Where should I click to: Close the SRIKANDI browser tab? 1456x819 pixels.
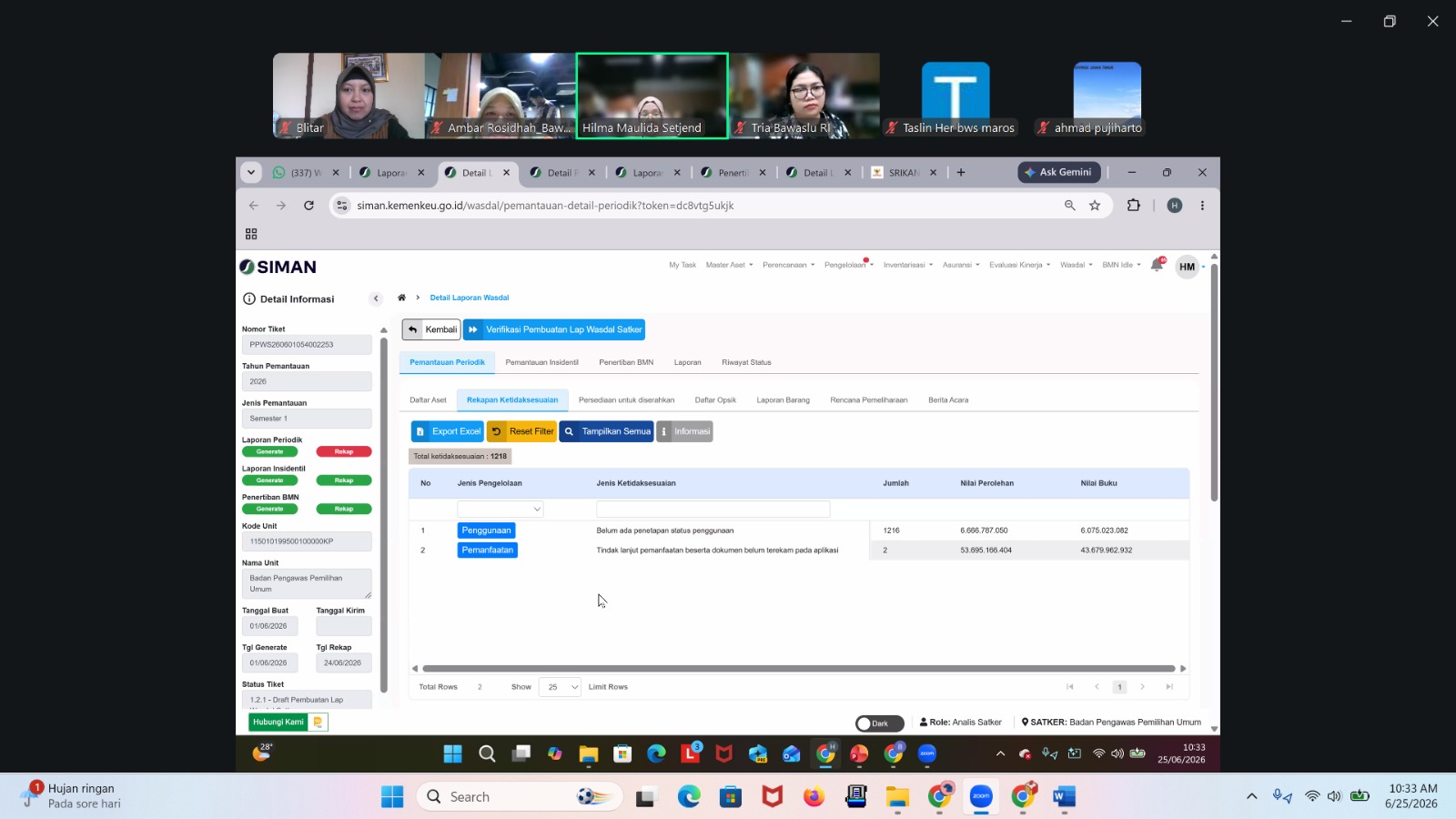(x=933, y=172)
